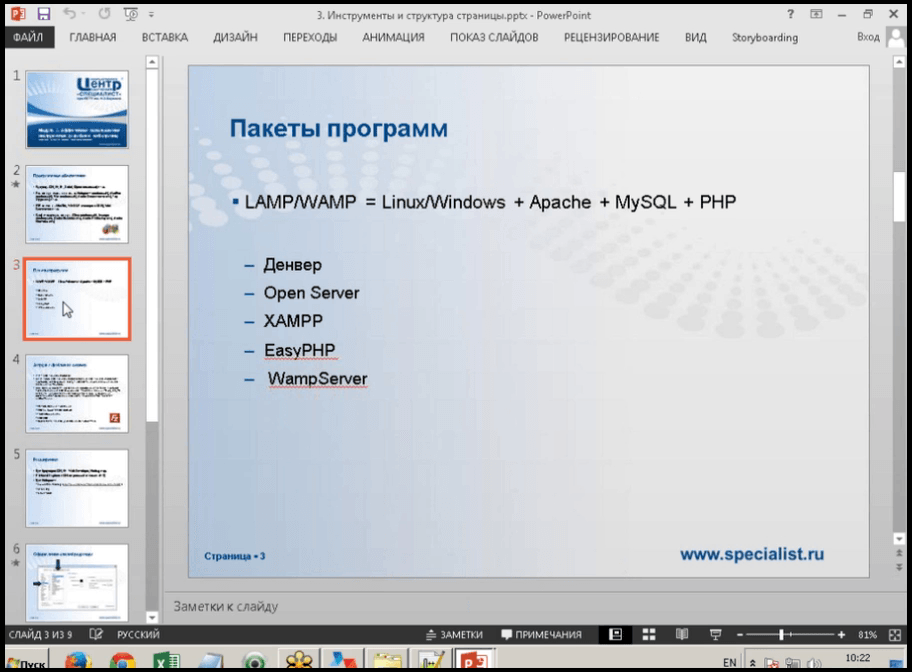Switch to the ВСТАВКА ribbon tab
This screenshot has height=672, width=912.
coord(165,37)
